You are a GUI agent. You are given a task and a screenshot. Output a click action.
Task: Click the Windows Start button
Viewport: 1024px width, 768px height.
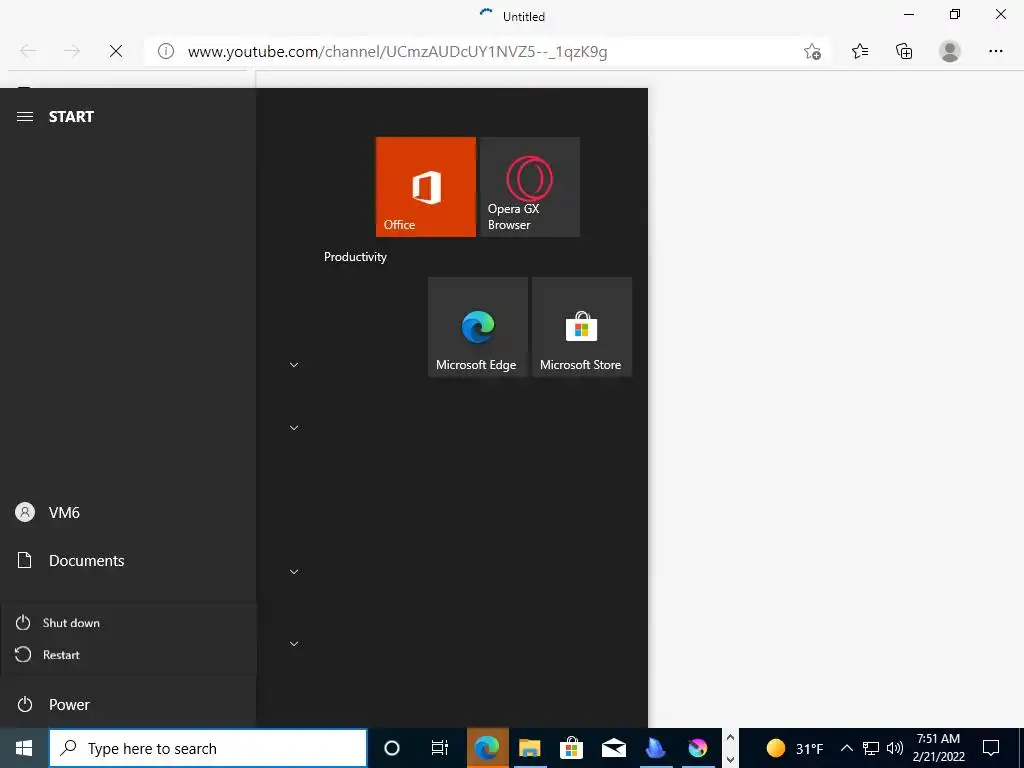point(24,748)
